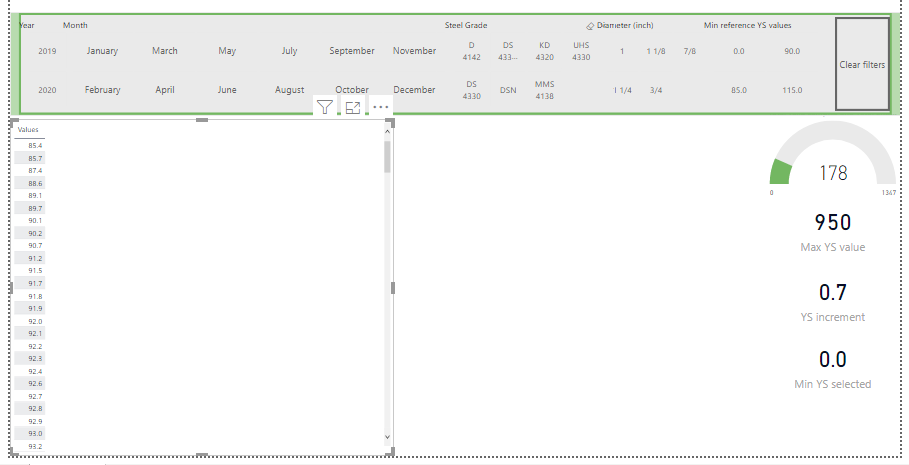
Task: Select July in Month slicer
Action: (x=289, y=51)
